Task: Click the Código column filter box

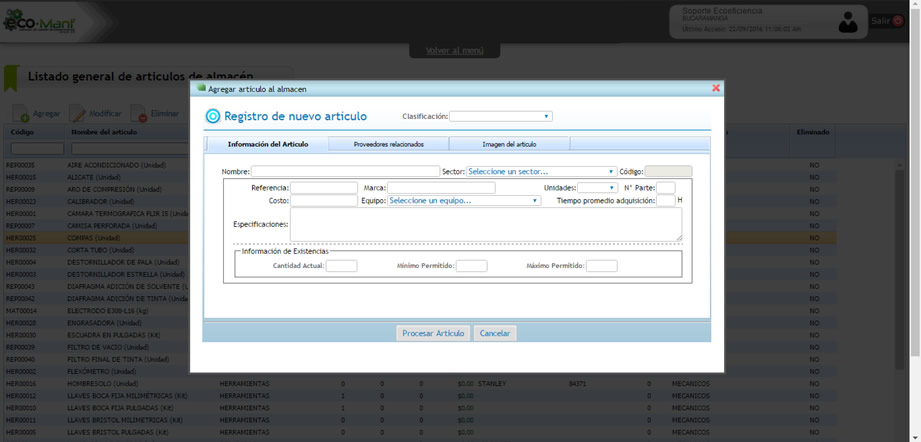Action: [x=37, y=149]
